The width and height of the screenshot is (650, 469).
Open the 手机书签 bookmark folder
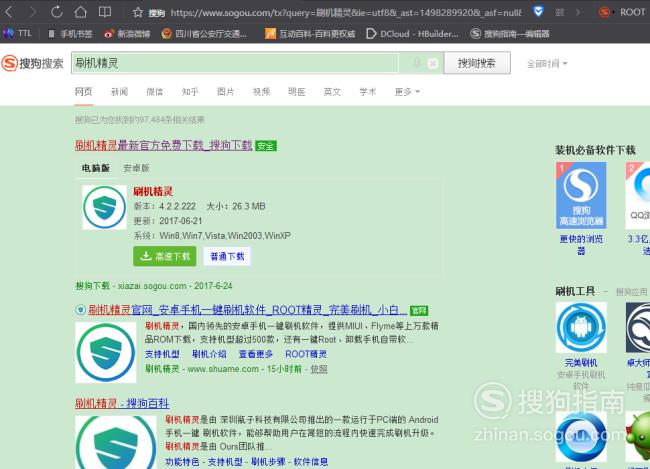tap(70, 34)
